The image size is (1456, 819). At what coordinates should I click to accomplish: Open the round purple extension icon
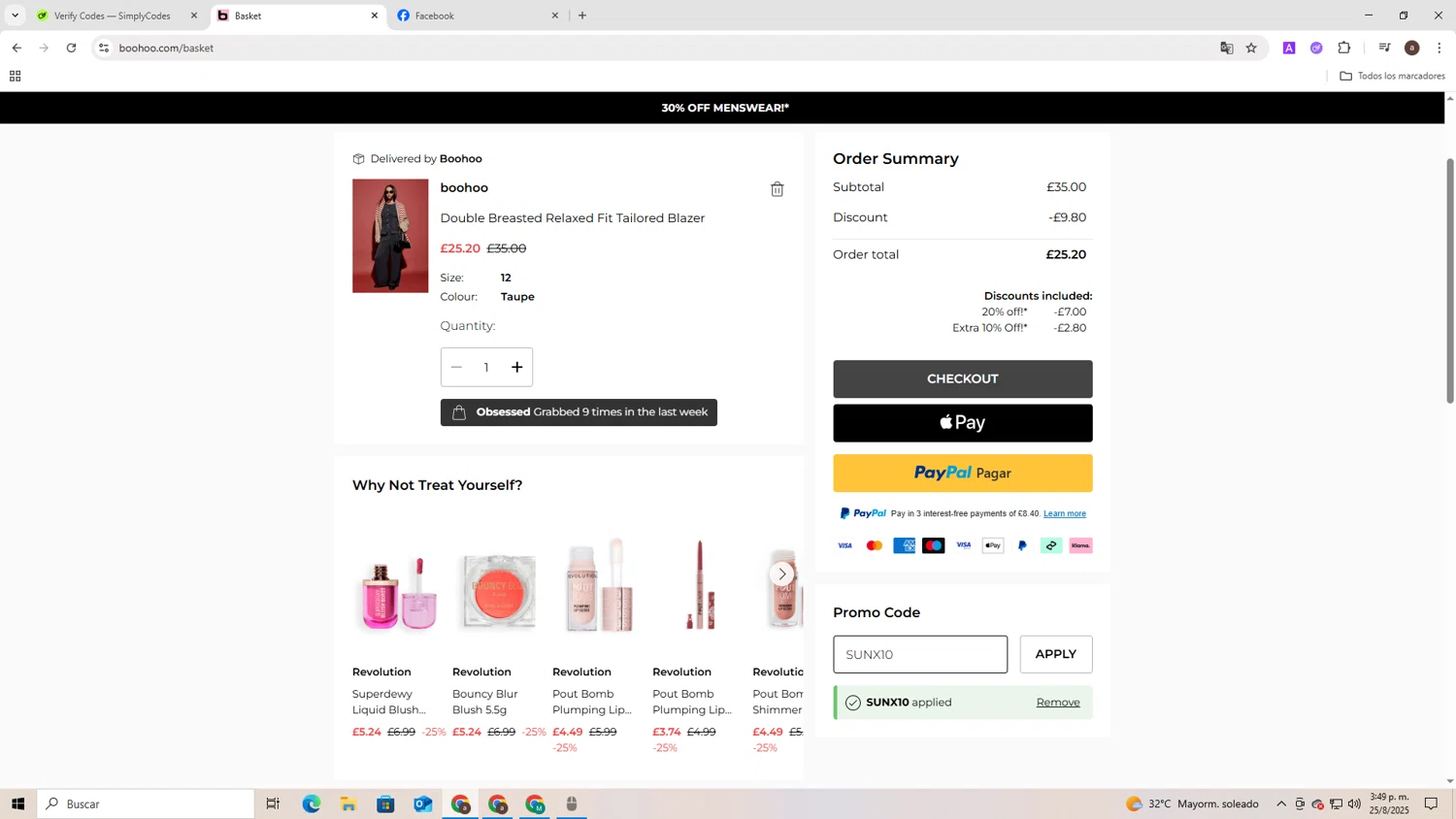[1316, 48]
